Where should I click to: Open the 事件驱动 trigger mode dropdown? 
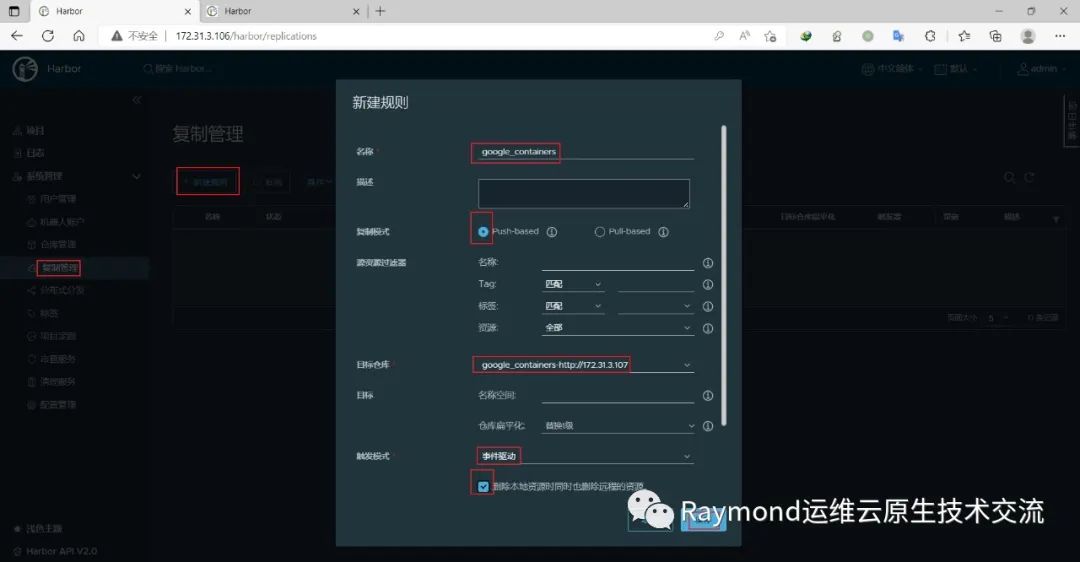585,456
